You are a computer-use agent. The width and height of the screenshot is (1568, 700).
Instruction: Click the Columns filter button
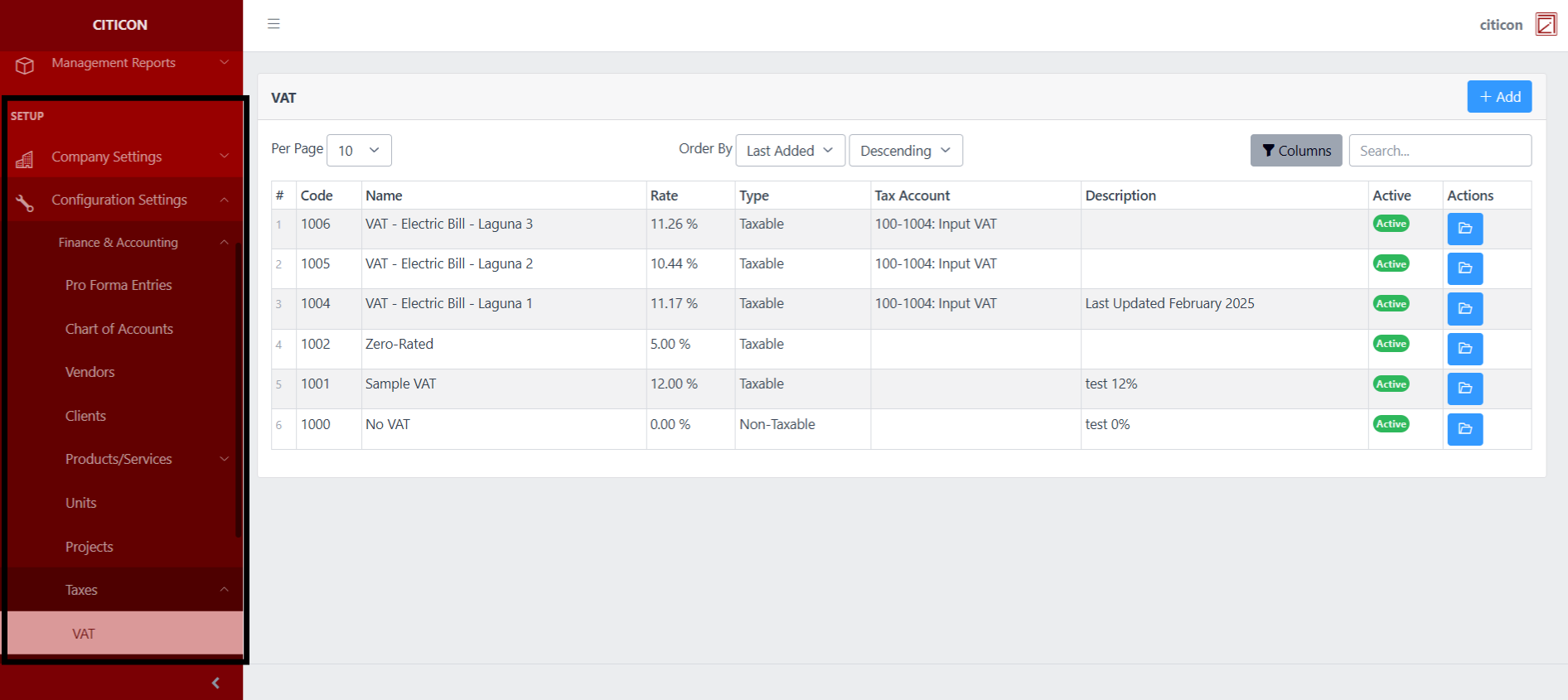1295,151
